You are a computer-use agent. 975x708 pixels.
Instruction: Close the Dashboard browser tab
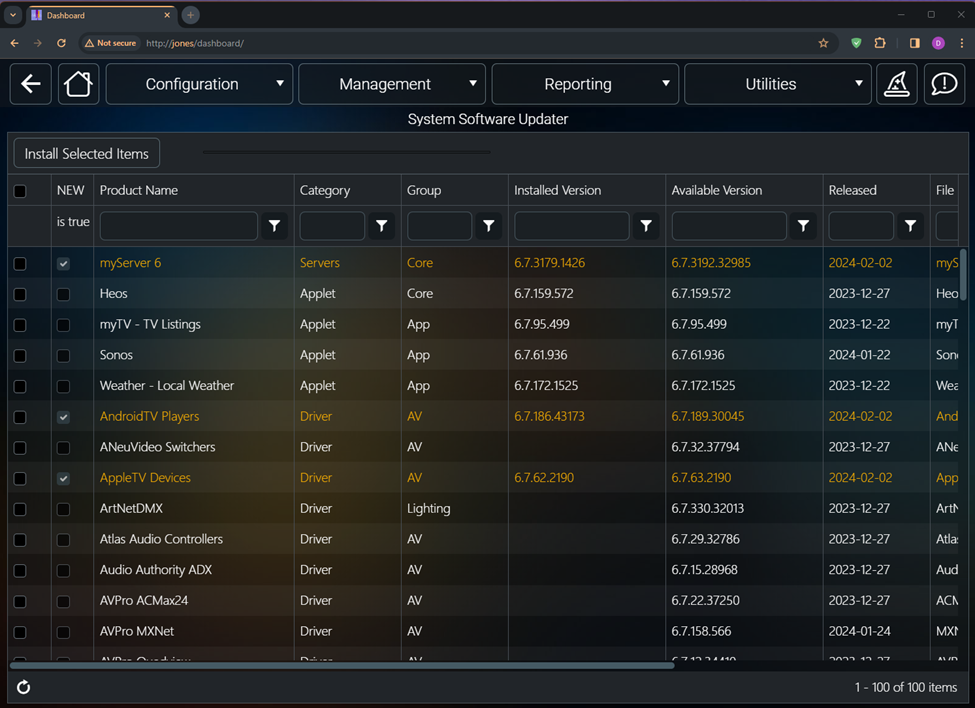(167, 15)
